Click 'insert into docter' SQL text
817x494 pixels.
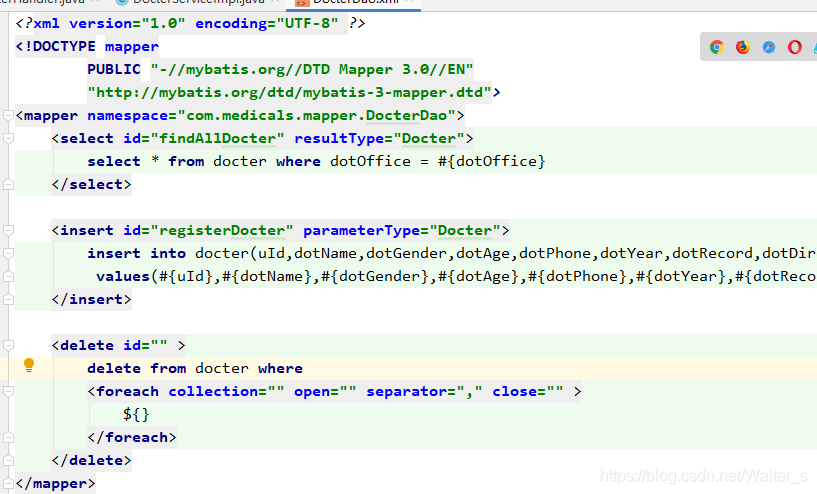168,254
